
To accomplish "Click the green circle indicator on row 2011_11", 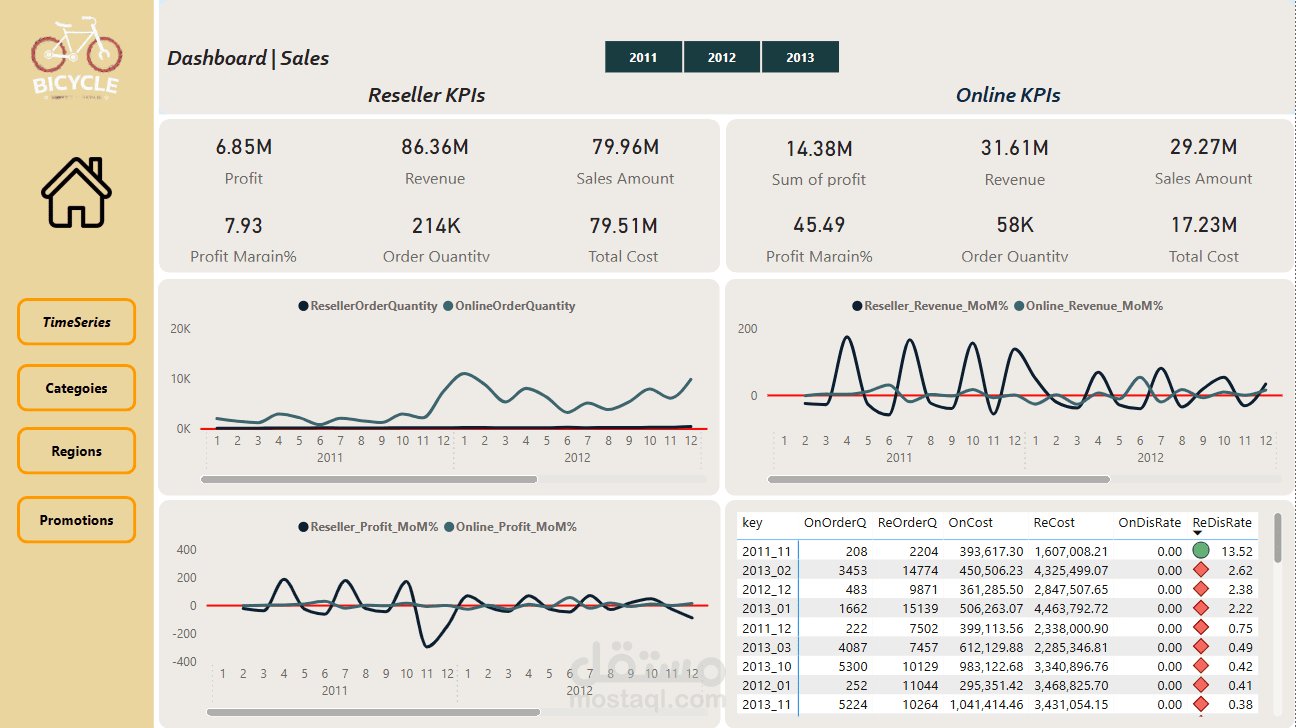I will point(1201,550).
